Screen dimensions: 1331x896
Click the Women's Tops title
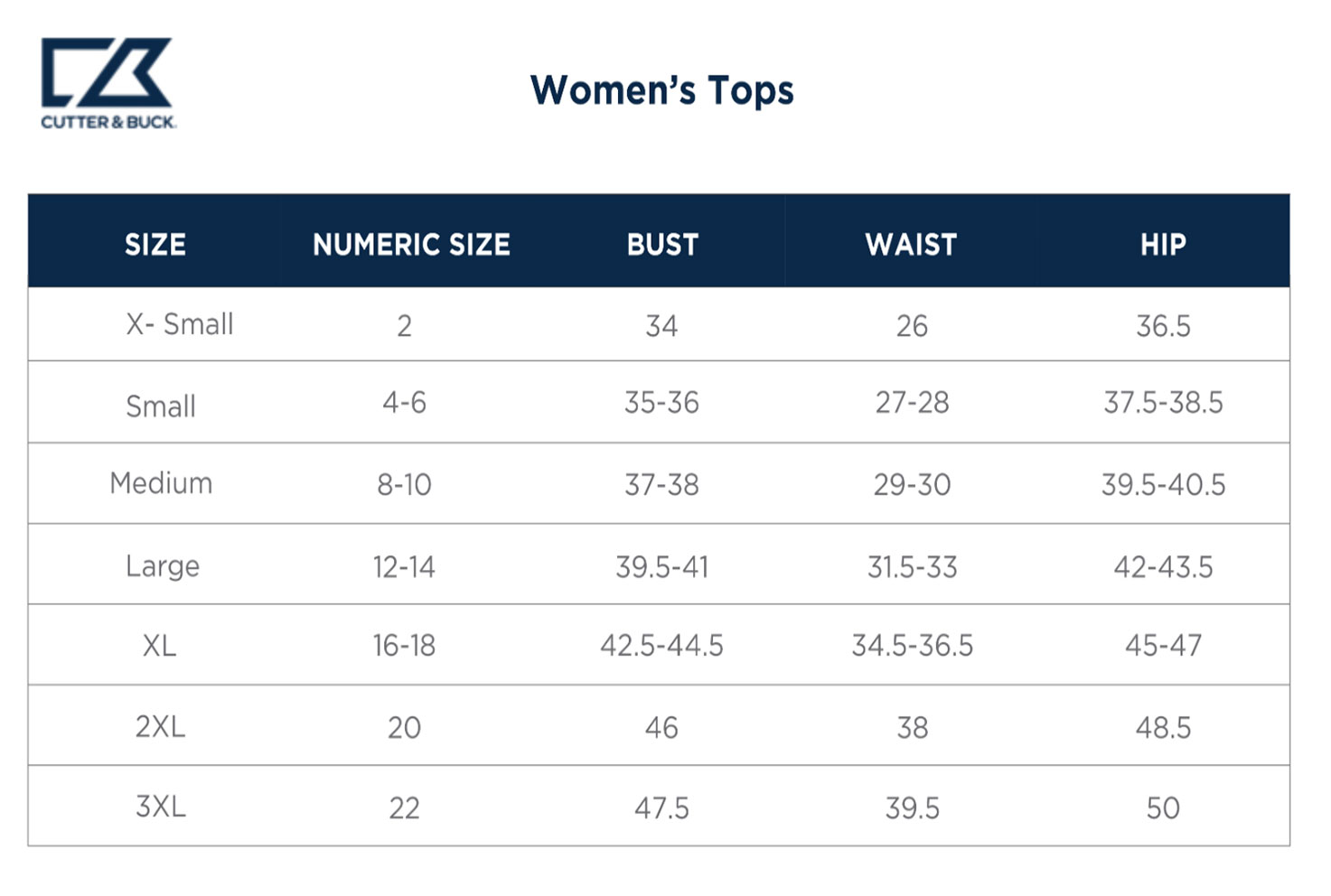point(661,90)
